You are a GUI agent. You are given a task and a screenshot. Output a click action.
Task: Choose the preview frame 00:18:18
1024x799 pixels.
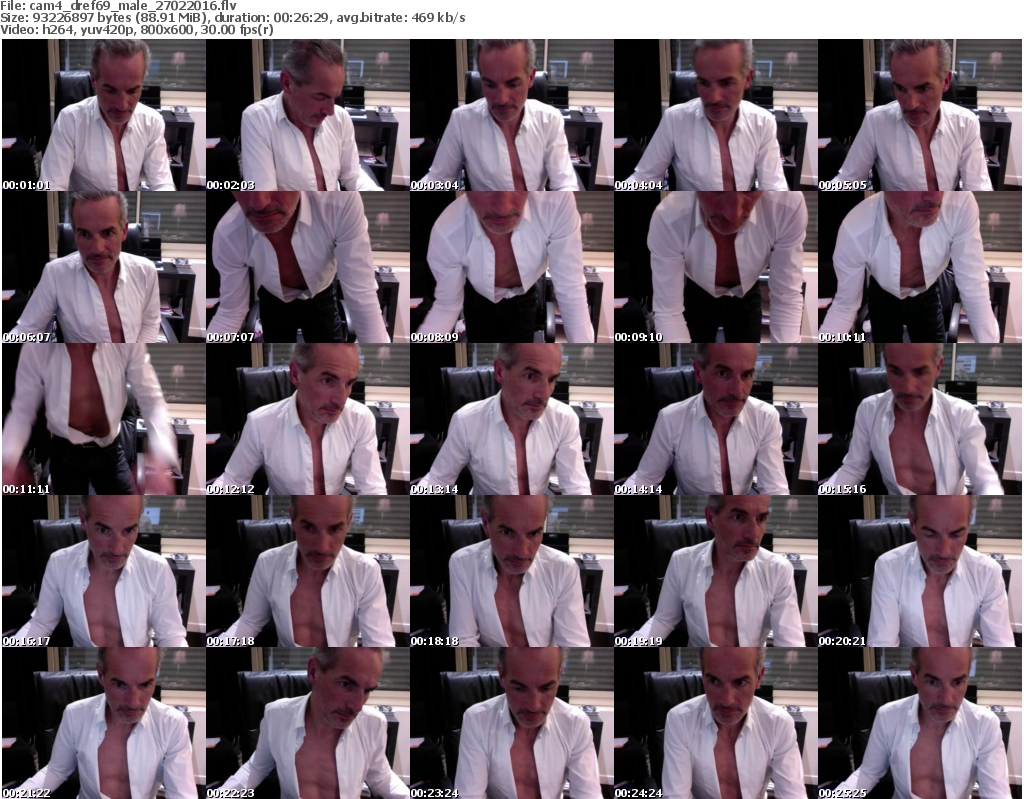tap(512, 572)
